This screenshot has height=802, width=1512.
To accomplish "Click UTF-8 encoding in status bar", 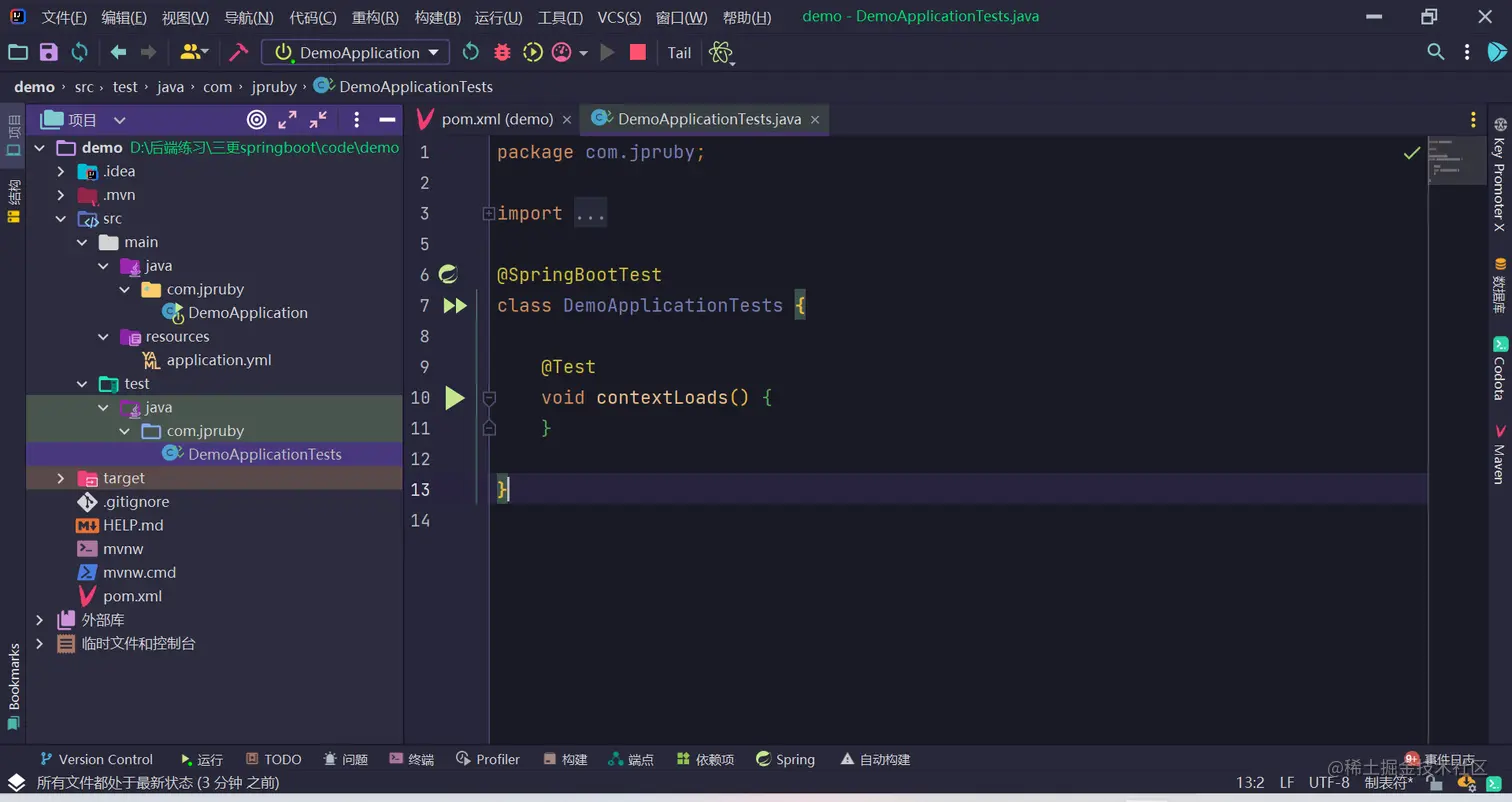I will pyautogui.click(x=1329, y=782).
